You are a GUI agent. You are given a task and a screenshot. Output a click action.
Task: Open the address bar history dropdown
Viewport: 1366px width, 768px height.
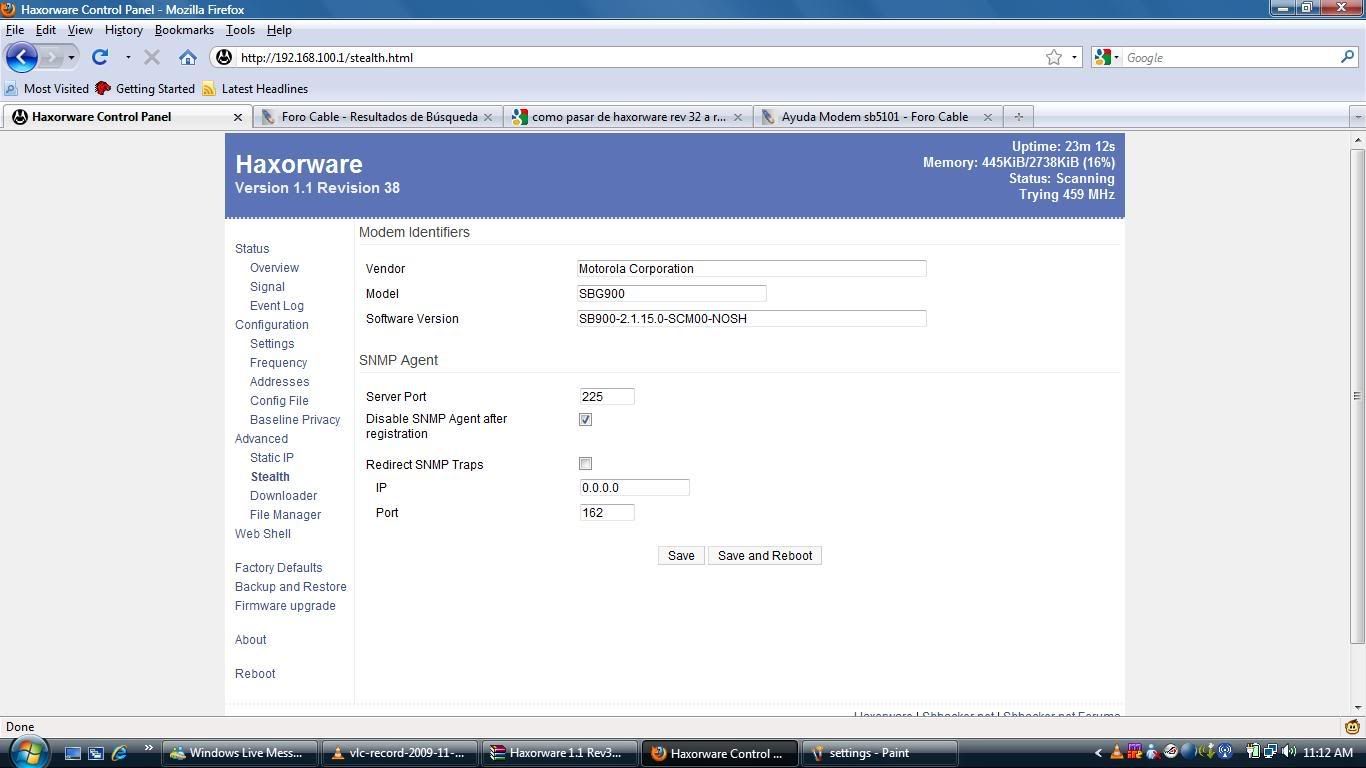coord(1074,58)
